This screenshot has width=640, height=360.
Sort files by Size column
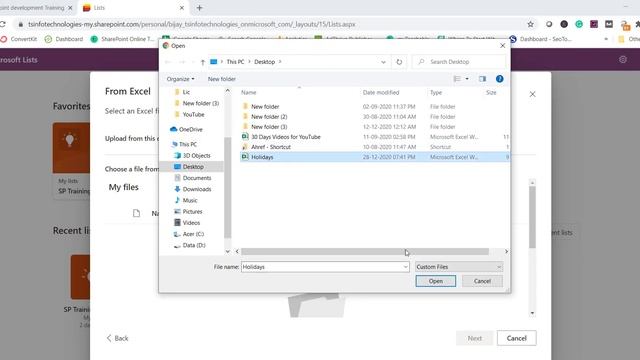tap(491, 93)
